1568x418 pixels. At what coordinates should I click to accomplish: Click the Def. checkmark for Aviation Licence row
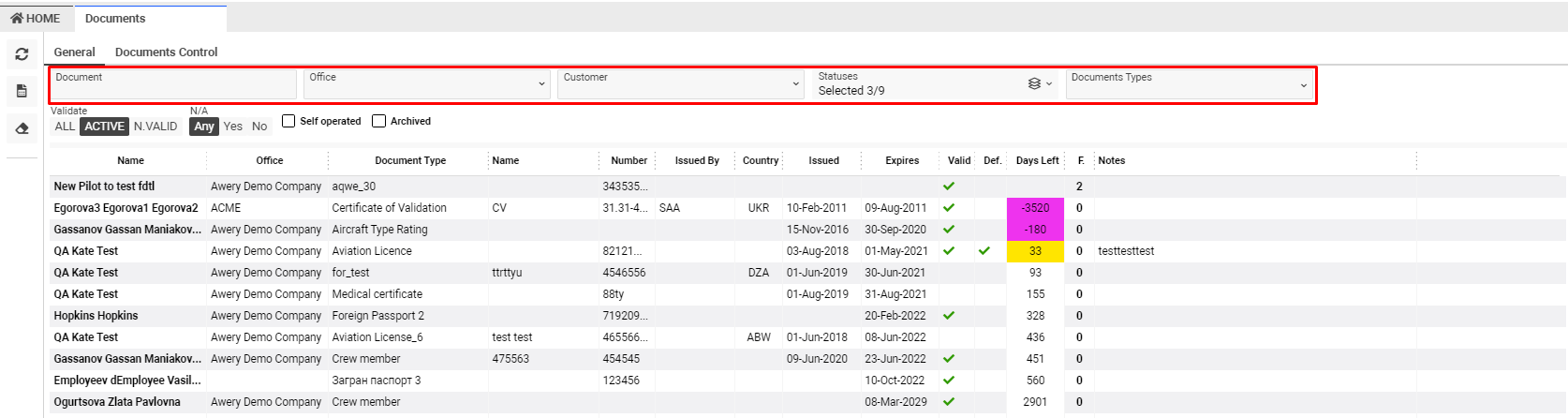(984, 251)
